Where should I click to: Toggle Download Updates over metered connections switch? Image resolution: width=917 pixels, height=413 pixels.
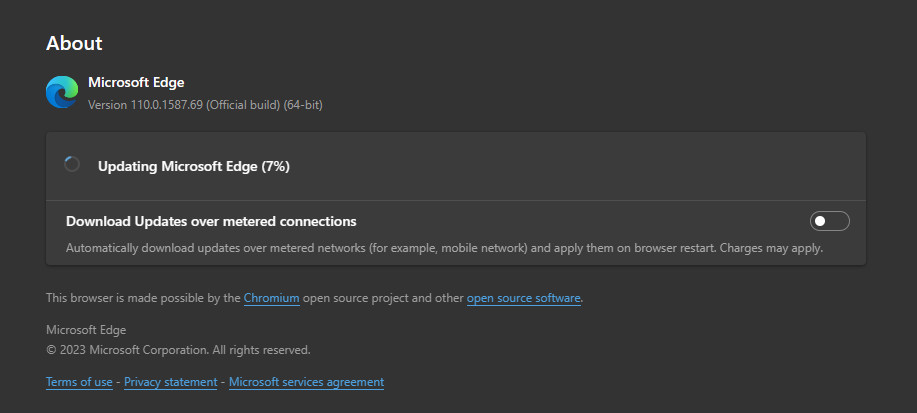coord(829,221)
